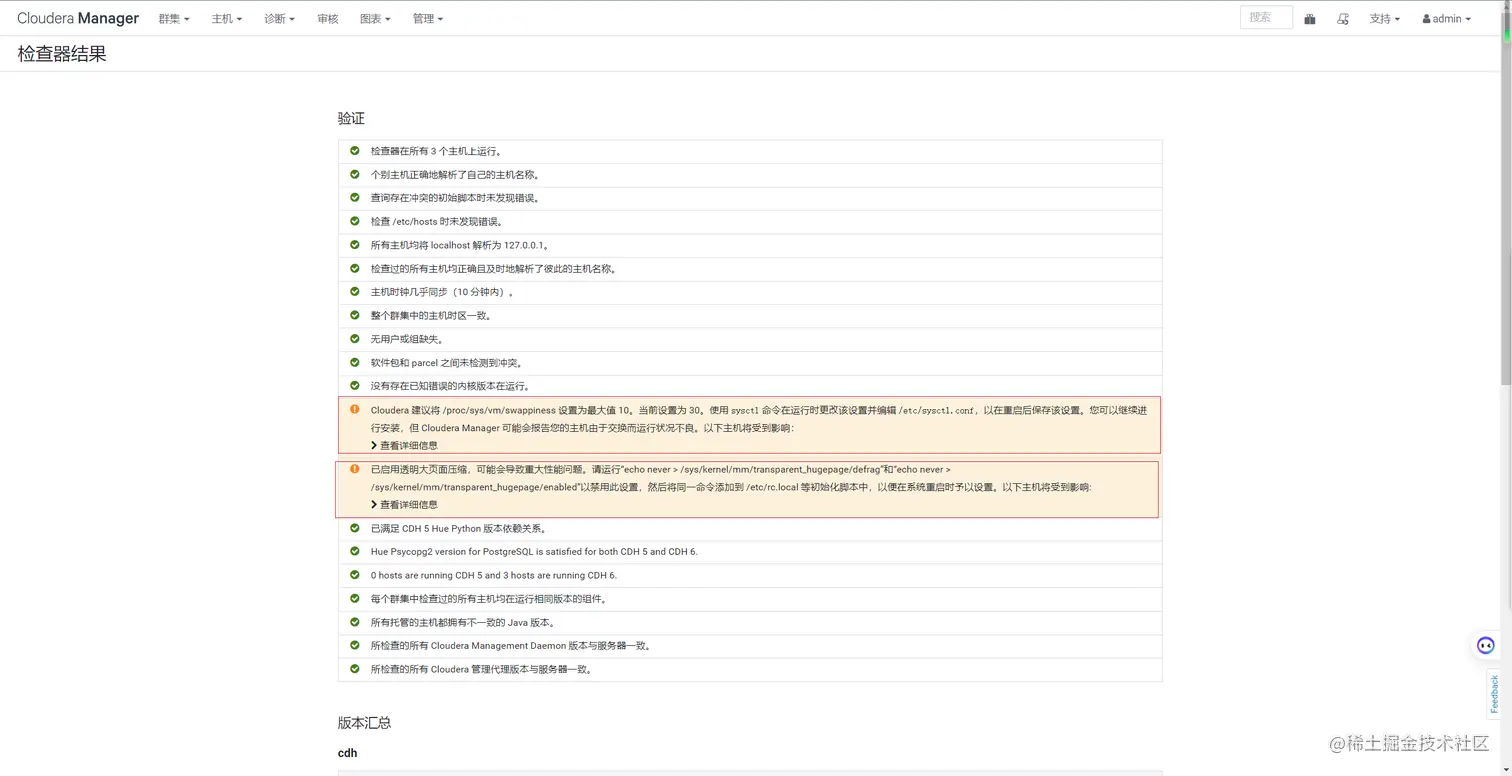The width and height of the screenshot is (1512, 776).
Task: Expand 查看详细信息 under transparent hugepage warning
Action: point(404,504)
